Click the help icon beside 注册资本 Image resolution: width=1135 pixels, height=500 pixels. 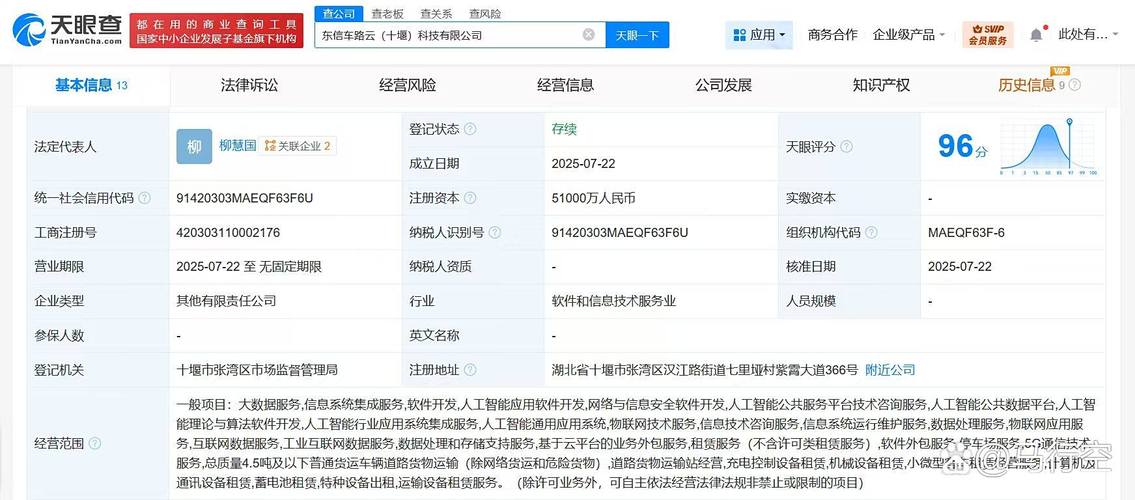[x=470, y=198]
